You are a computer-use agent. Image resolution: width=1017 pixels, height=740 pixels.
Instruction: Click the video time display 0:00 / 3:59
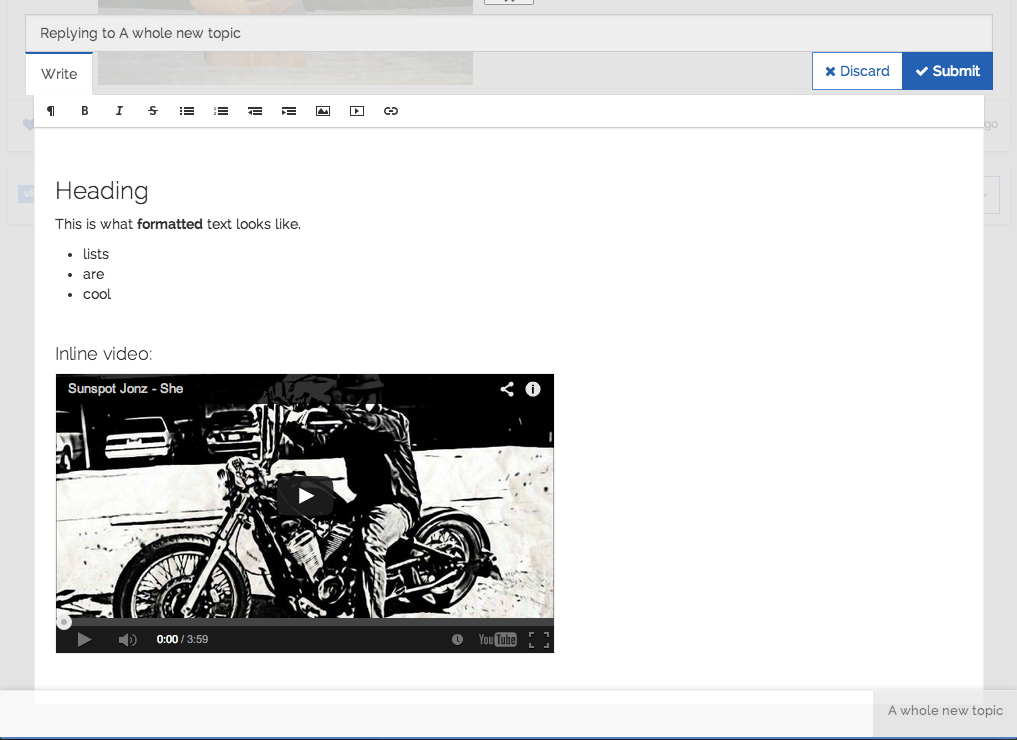(x=182, y=639)
